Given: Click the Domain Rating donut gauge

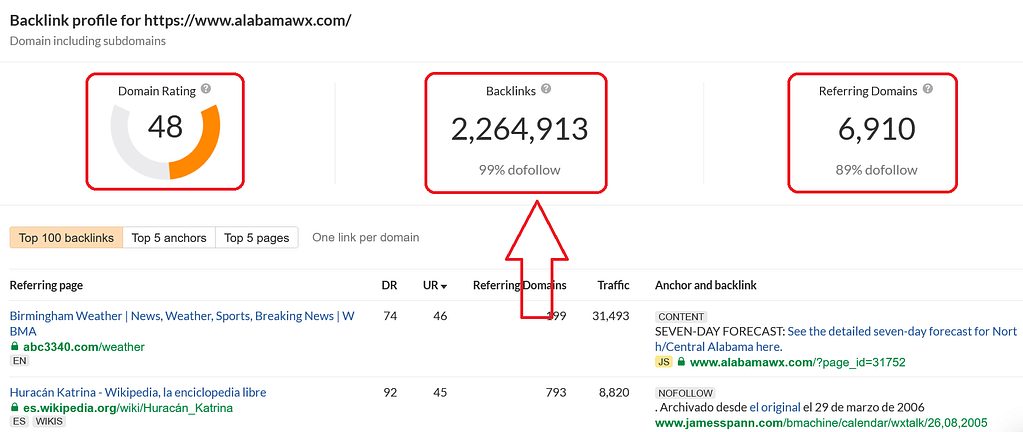Looking at the screenshot, I should click(165, 142).
